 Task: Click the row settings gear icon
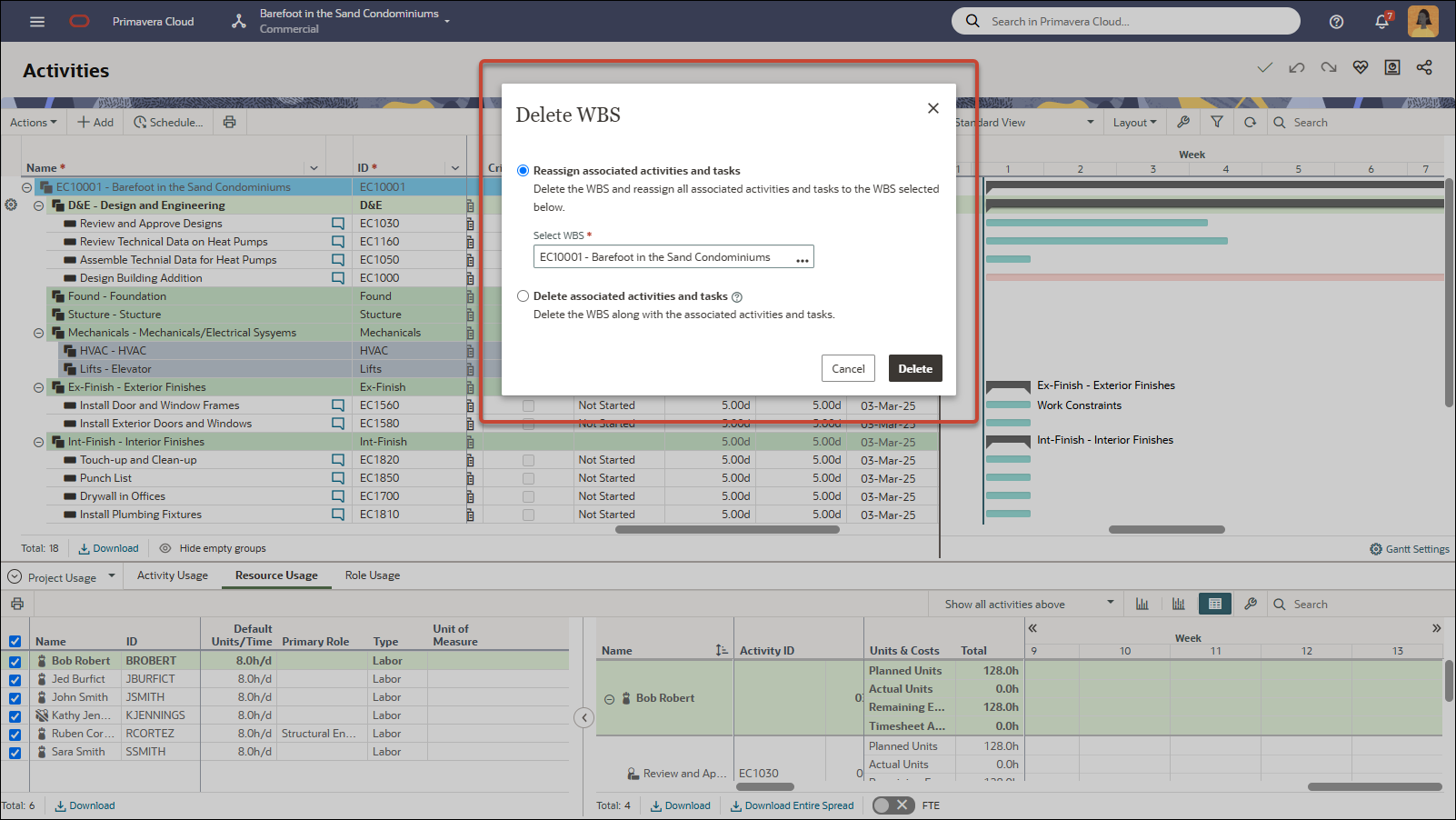pyautogui.click(x=11, y=205)
